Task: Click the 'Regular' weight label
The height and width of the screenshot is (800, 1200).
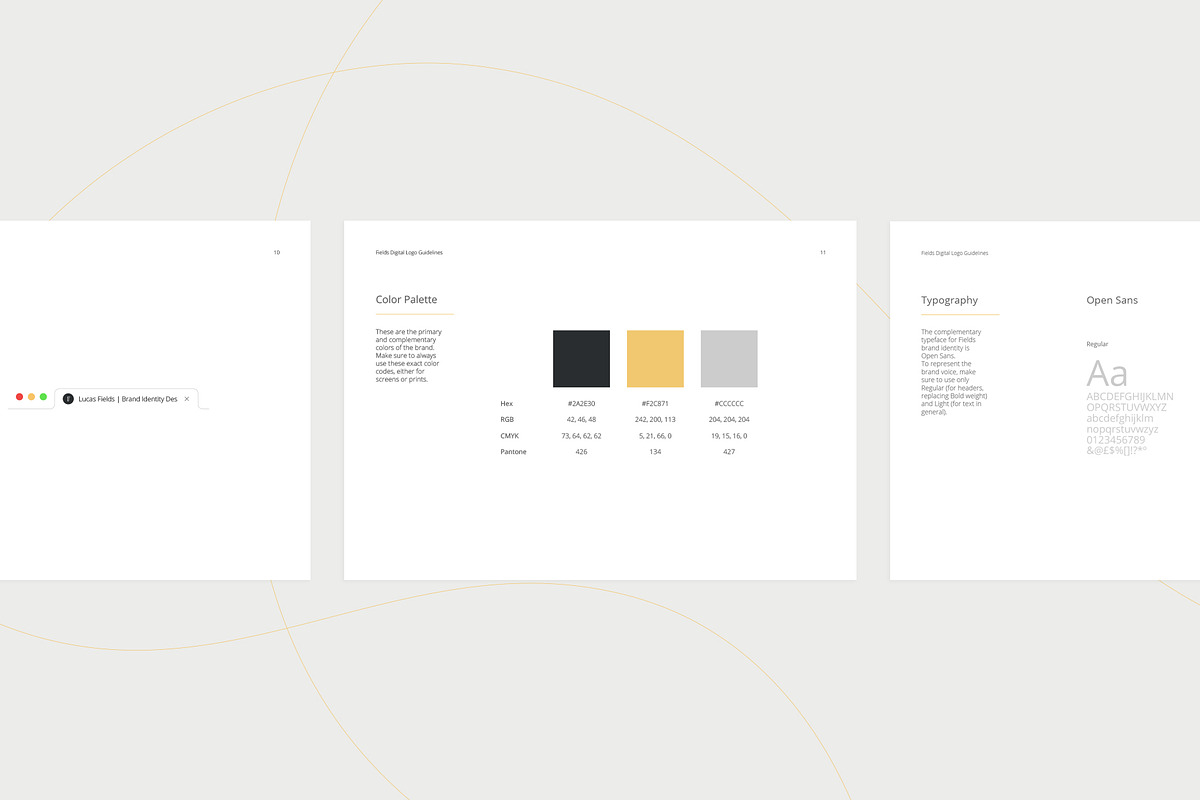Action: click(1097, 343)
